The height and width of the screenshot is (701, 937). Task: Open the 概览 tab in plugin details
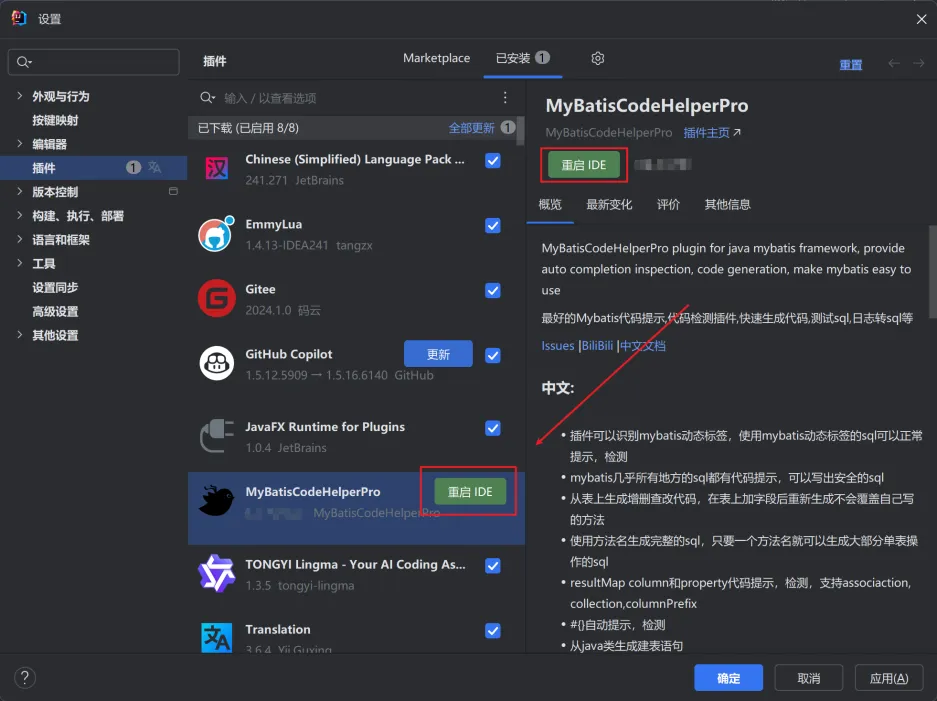(x=550, y=204)
